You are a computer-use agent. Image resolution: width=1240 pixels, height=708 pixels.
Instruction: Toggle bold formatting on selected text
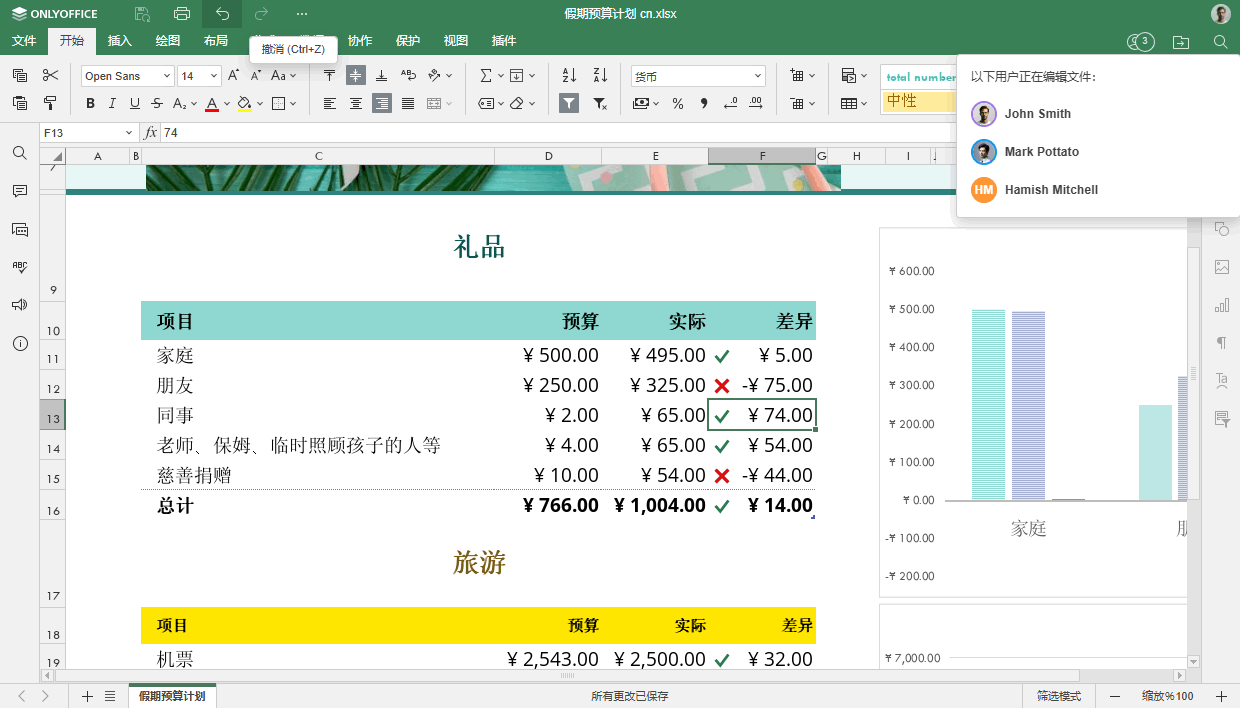(89, 103)
